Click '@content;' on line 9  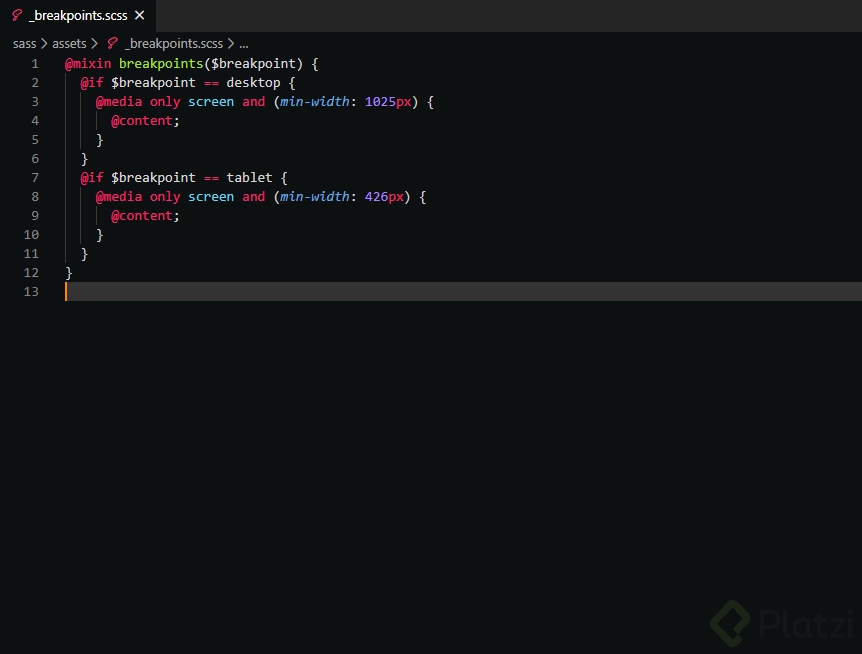[145, 215]
